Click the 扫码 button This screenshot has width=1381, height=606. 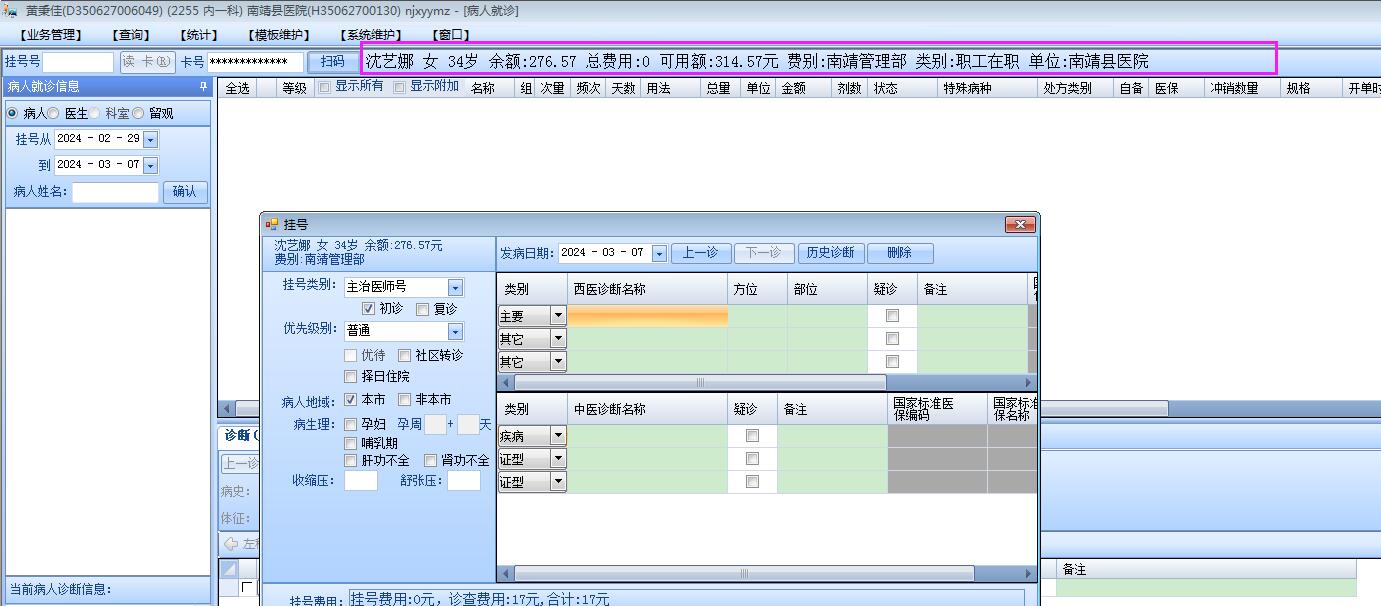pyautogui.click(x=332, y=62)
